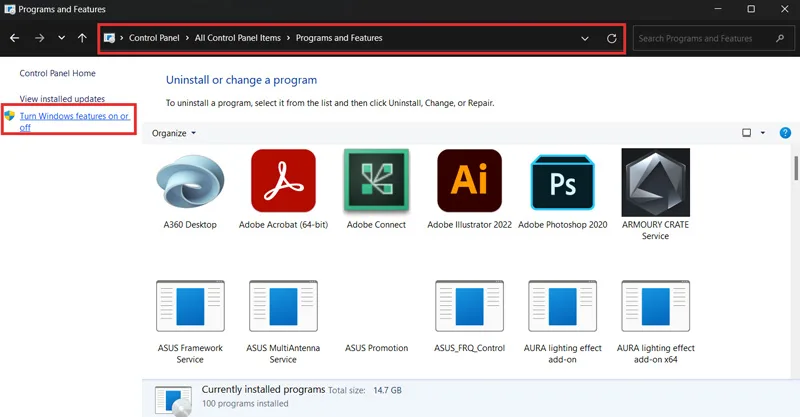Open the help question mark icon
Image resolution: width=800 pixels, height=417 pixels.
point(785,133)
